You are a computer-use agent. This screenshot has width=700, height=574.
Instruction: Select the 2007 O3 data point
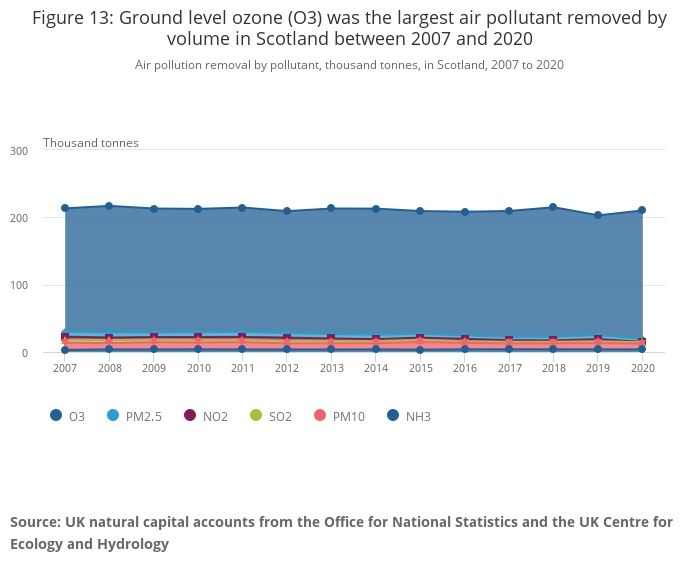point(65,208)
